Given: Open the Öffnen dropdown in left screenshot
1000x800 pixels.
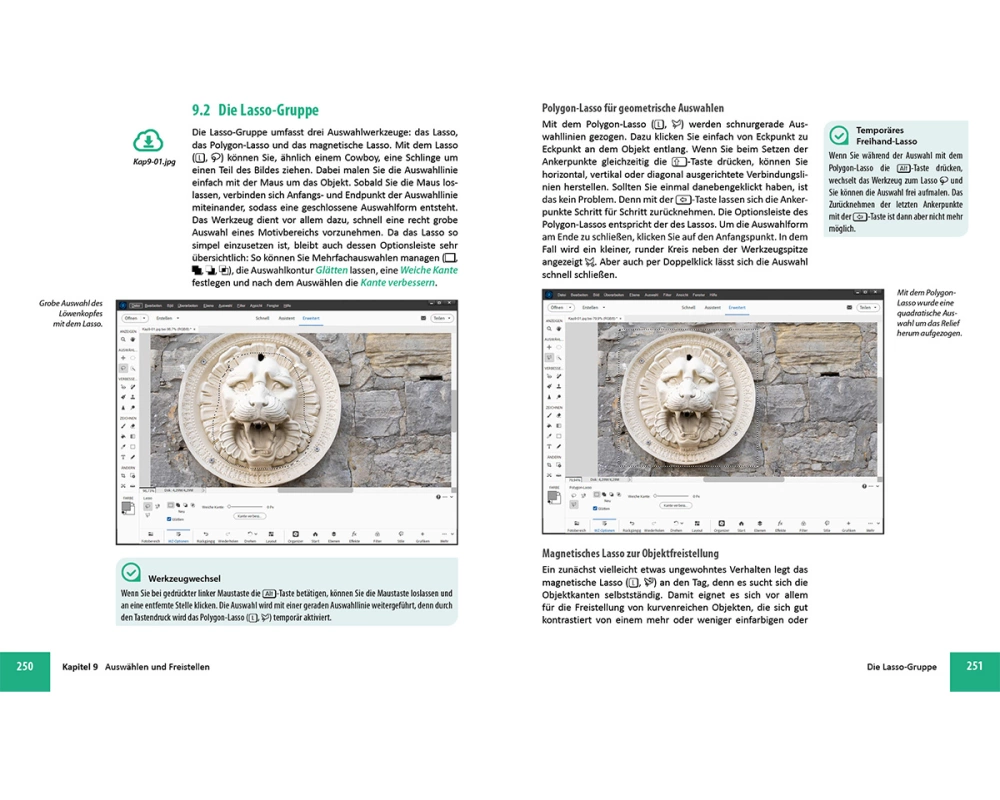Looking at the screenshot, I should [x=131, y=318].
